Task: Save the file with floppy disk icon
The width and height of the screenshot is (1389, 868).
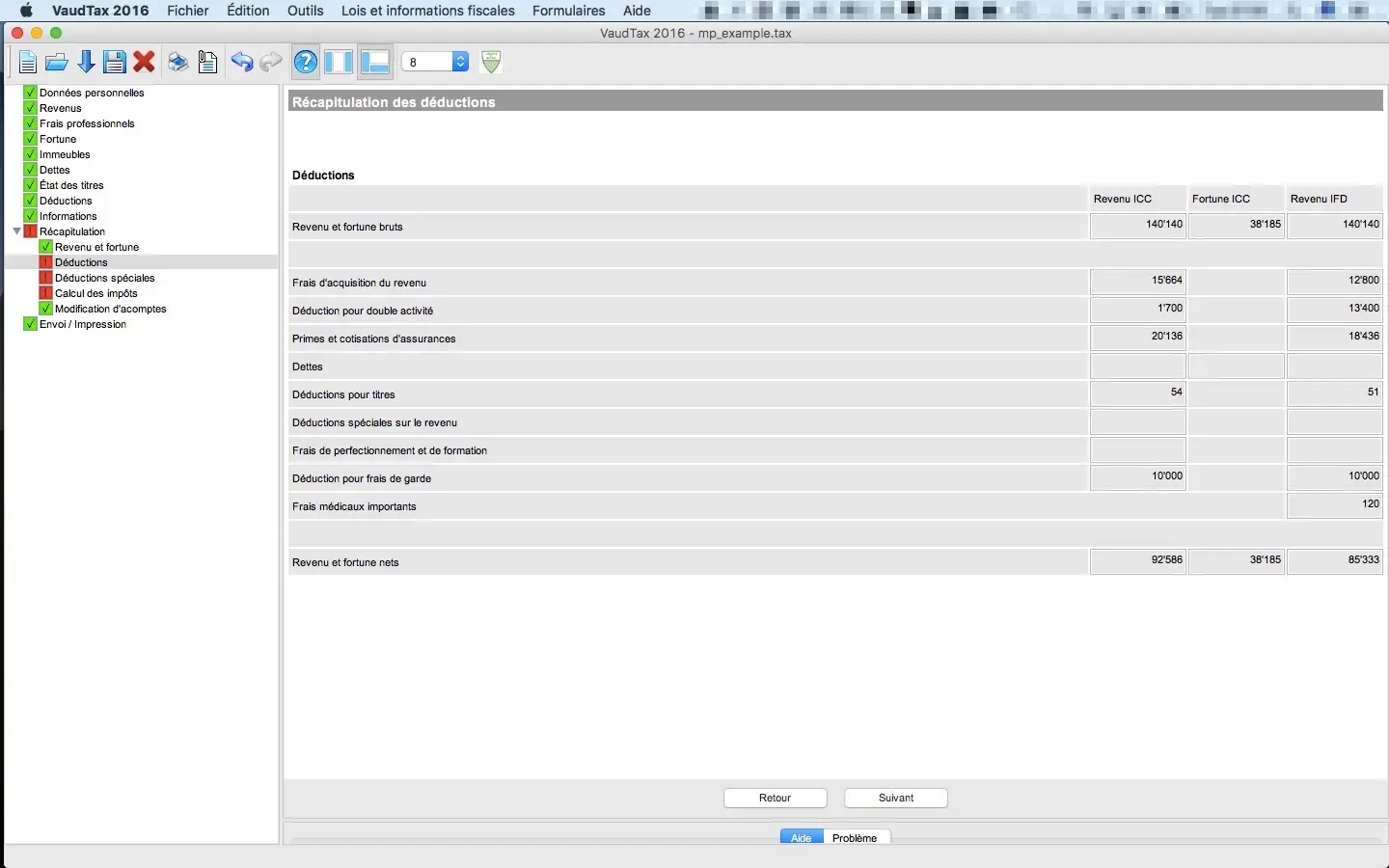Action: 115,63
